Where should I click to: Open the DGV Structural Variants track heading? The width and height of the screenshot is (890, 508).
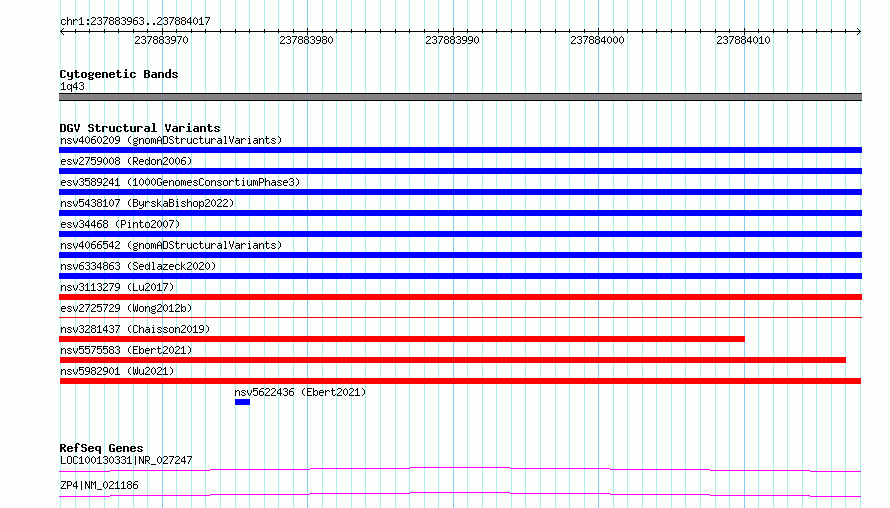pos(140,128)
